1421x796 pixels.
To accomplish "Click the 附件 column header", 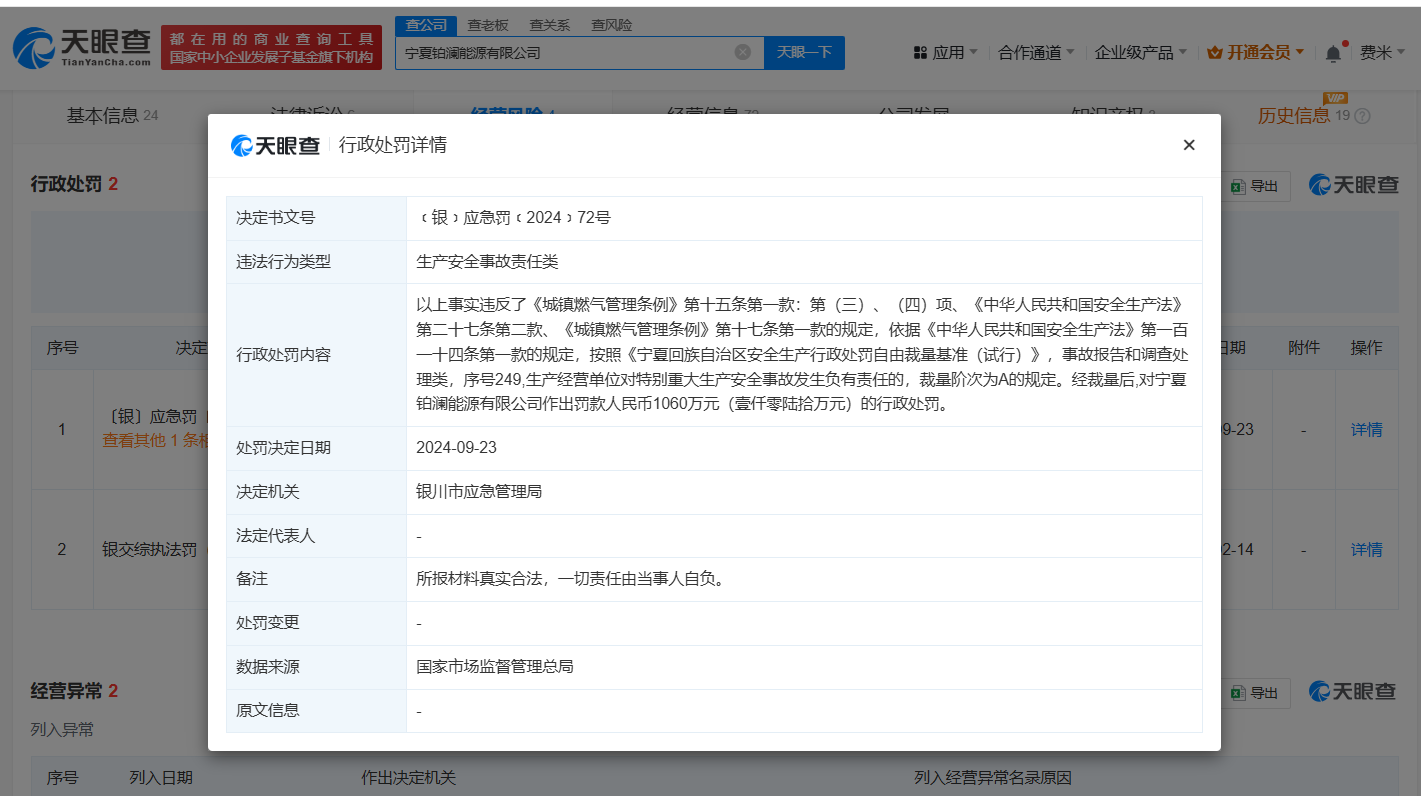I will tap(1304, 347).
